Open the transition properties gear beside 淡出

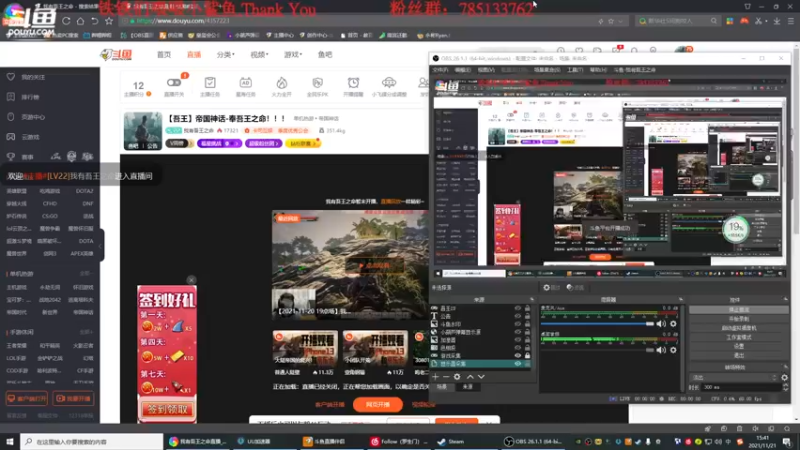click(785, 378)
